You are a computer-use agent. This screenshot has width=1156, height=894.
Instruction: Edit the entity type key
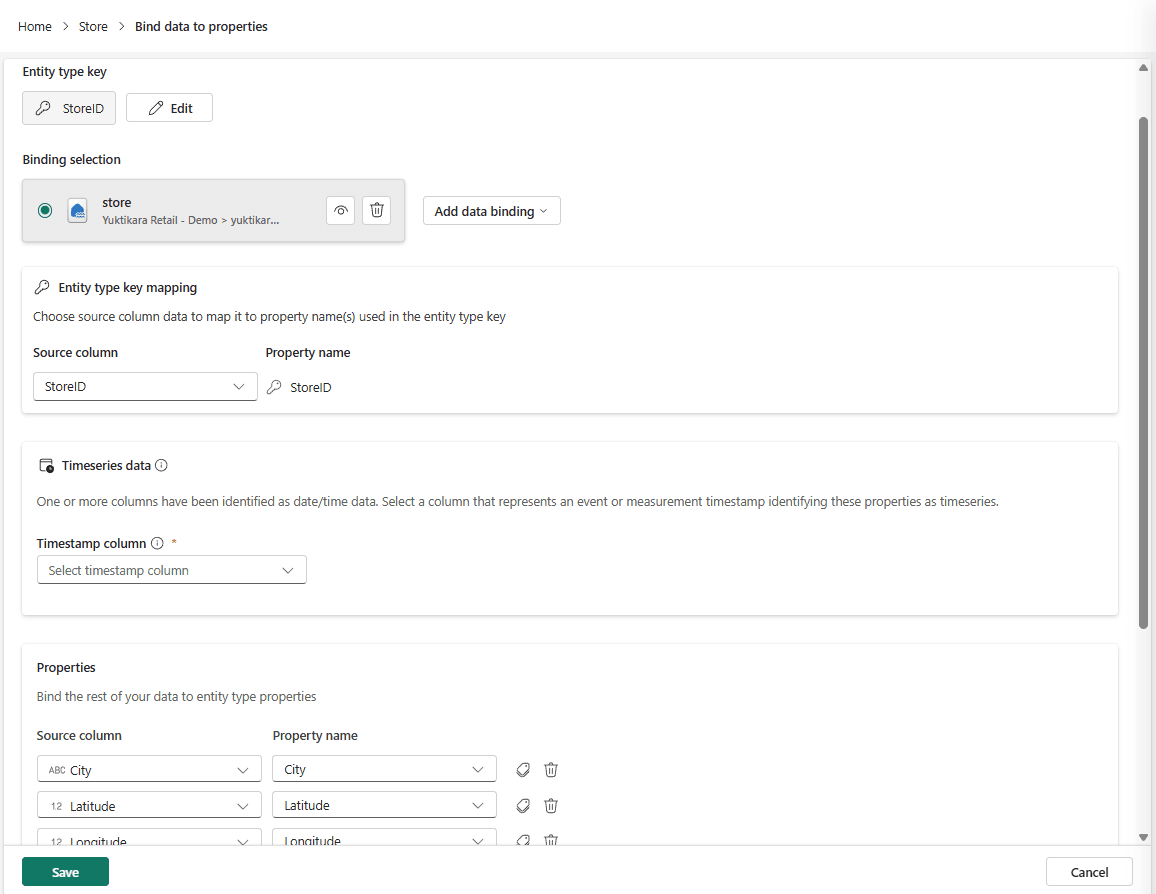tap(170, 108)
